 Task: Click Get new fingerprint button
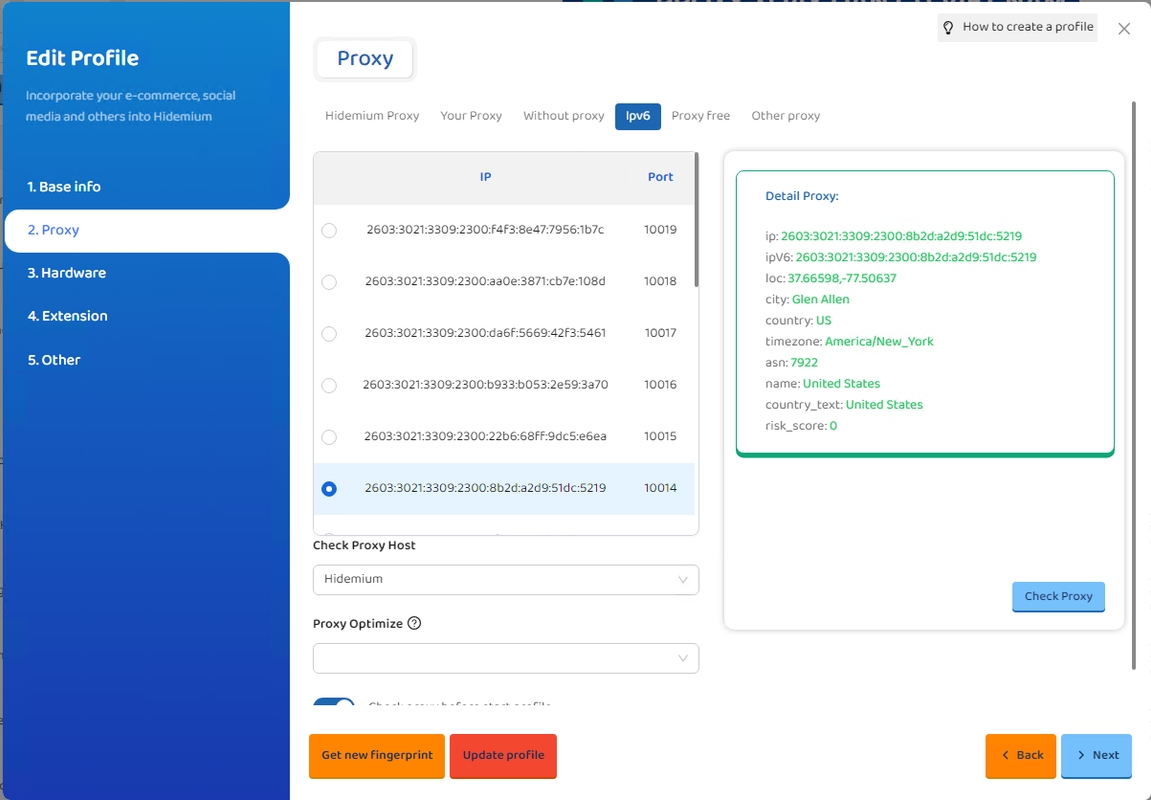click(377, 756)
